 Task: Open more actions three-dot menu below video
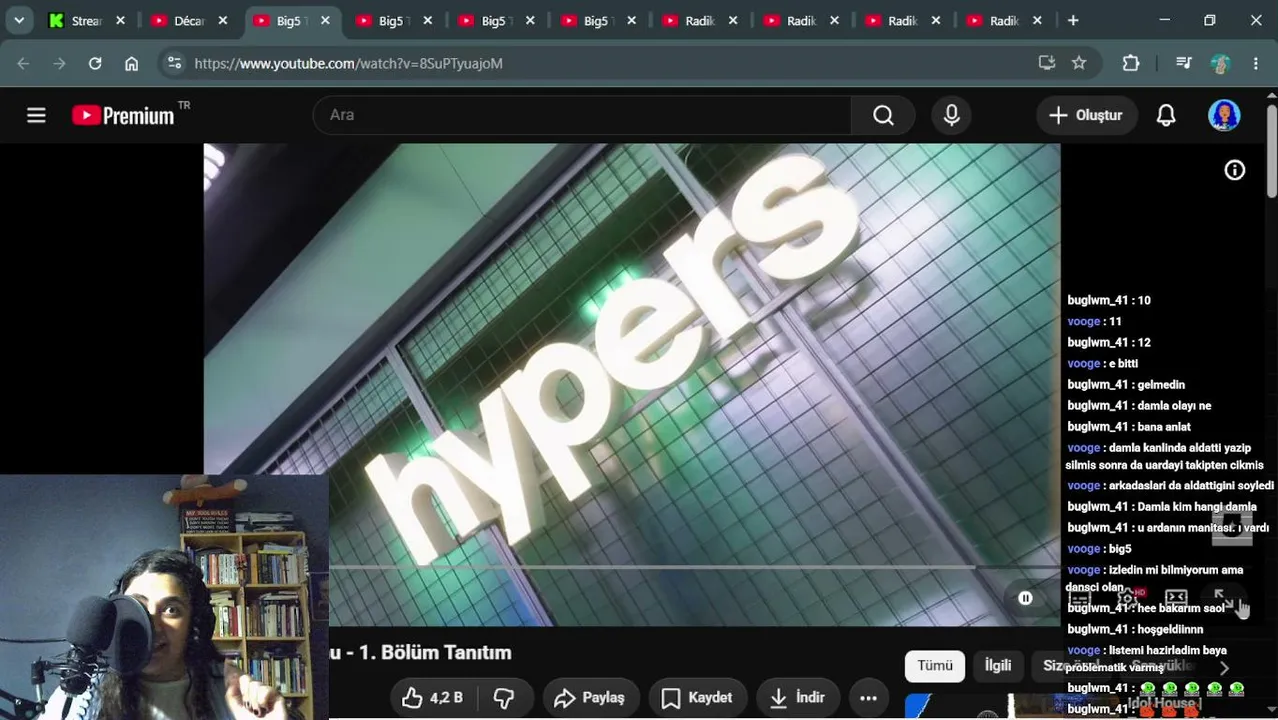(868, 698)
